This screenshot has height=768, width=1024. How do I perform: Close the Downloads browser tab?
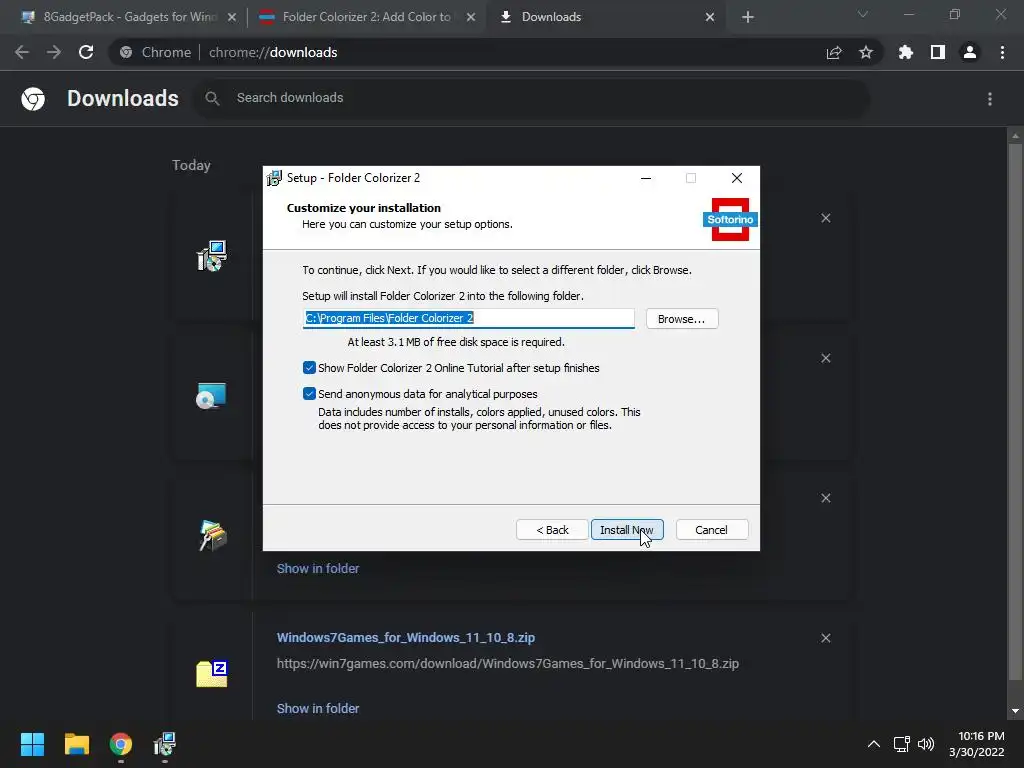click(710, 17)
